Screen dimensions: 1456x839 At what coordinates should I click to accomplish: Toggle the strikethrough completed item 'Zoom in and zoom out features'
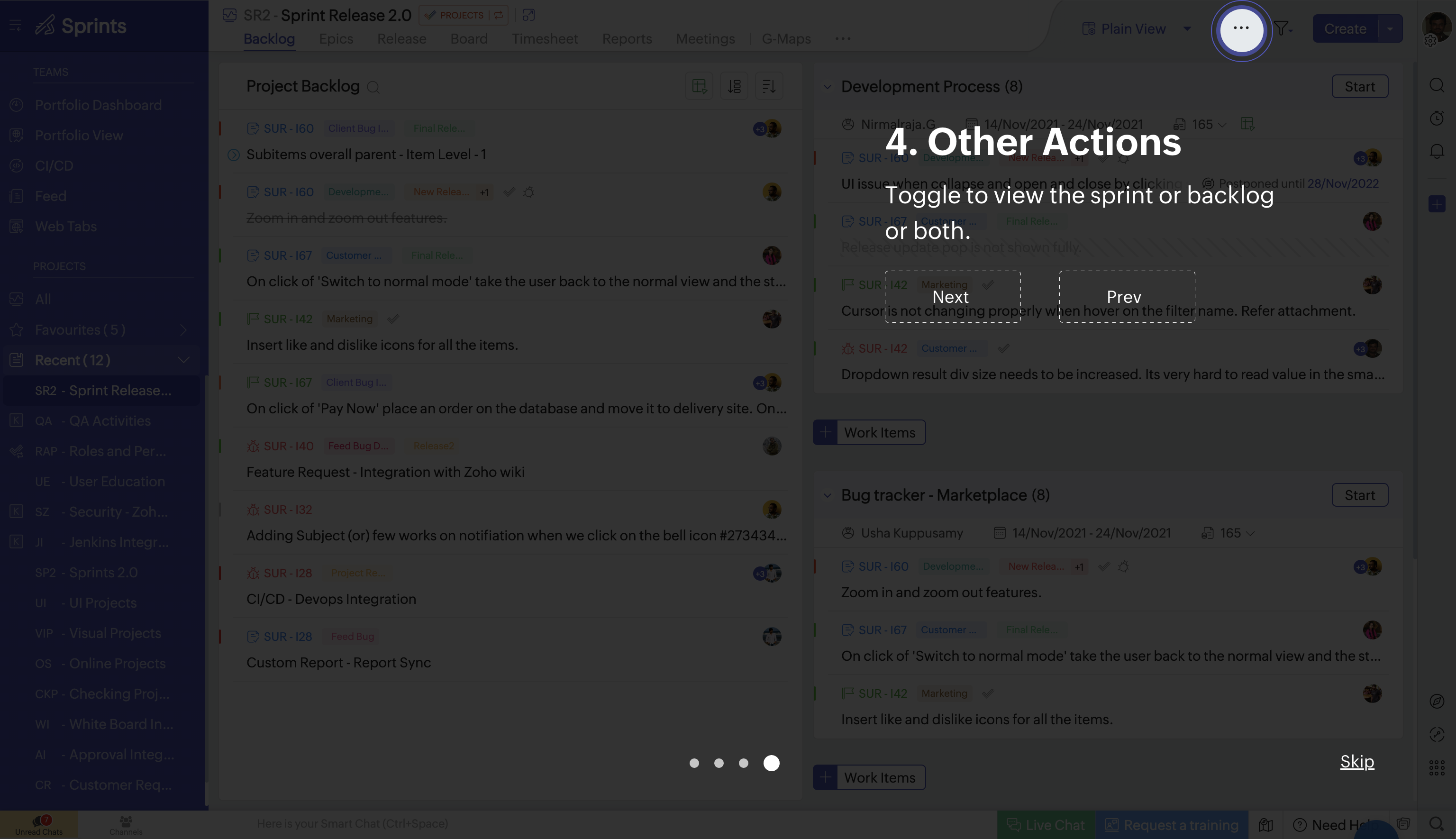point(346,218)
